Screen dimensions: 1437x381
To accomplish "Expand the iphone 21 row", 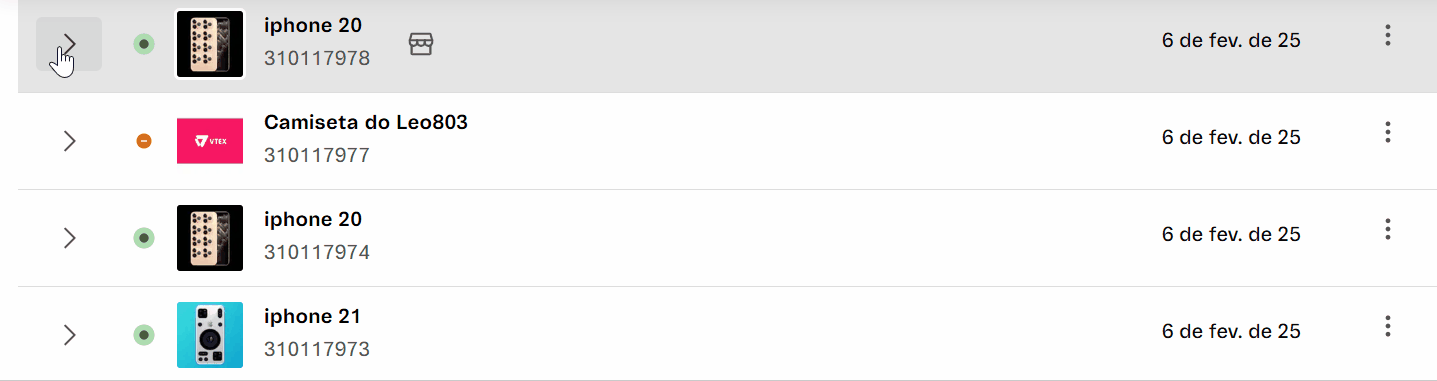I will [69, 335].
